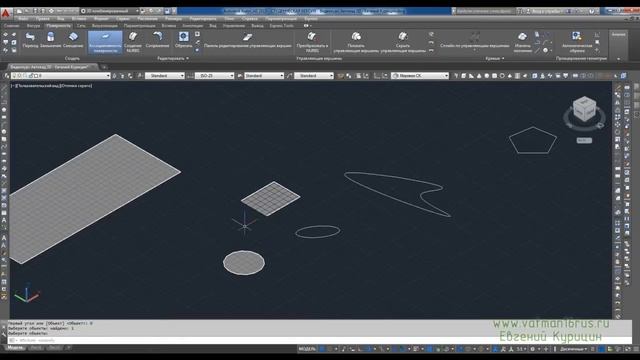This screenshot has width=640, height=360.
Task: Open the ISO-25 dimension style dropdown
Action: (x=215, y=76)
